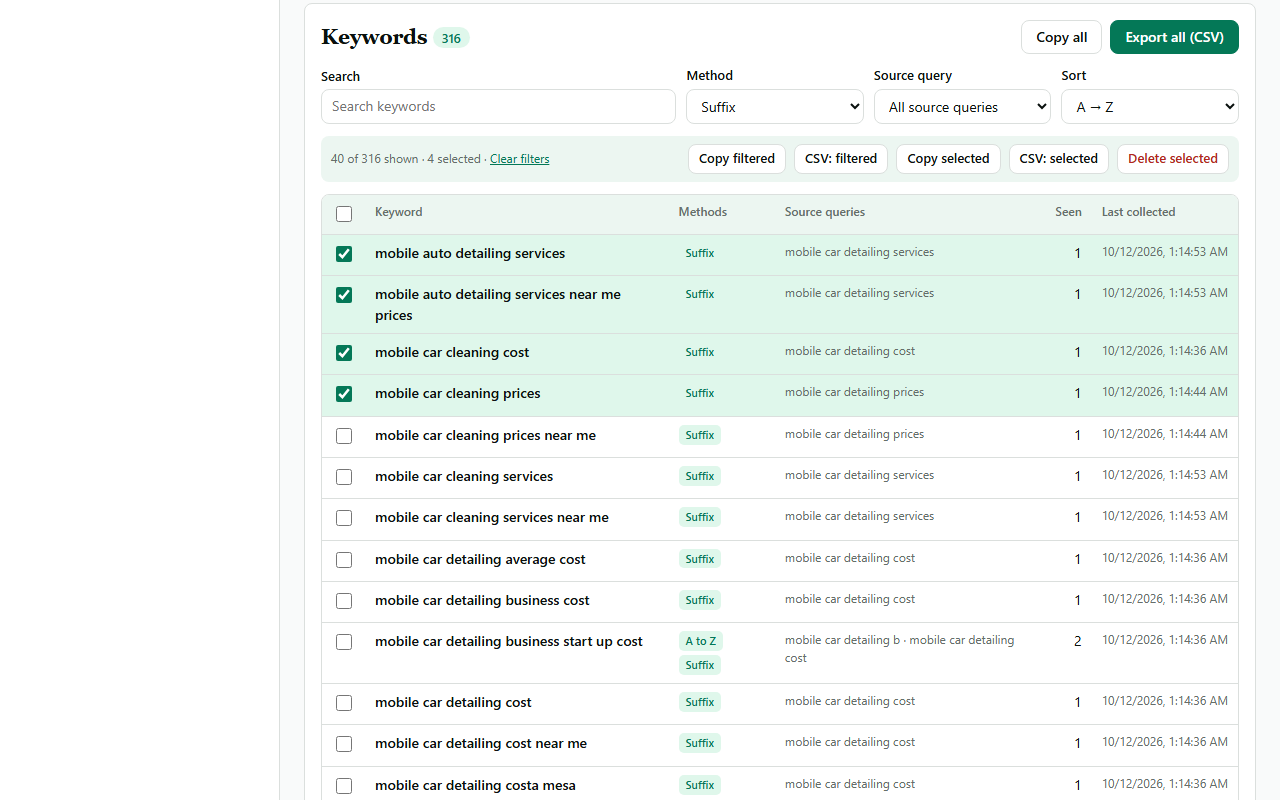
Task: Click Delete selected button
Action: coord(1173,159)
